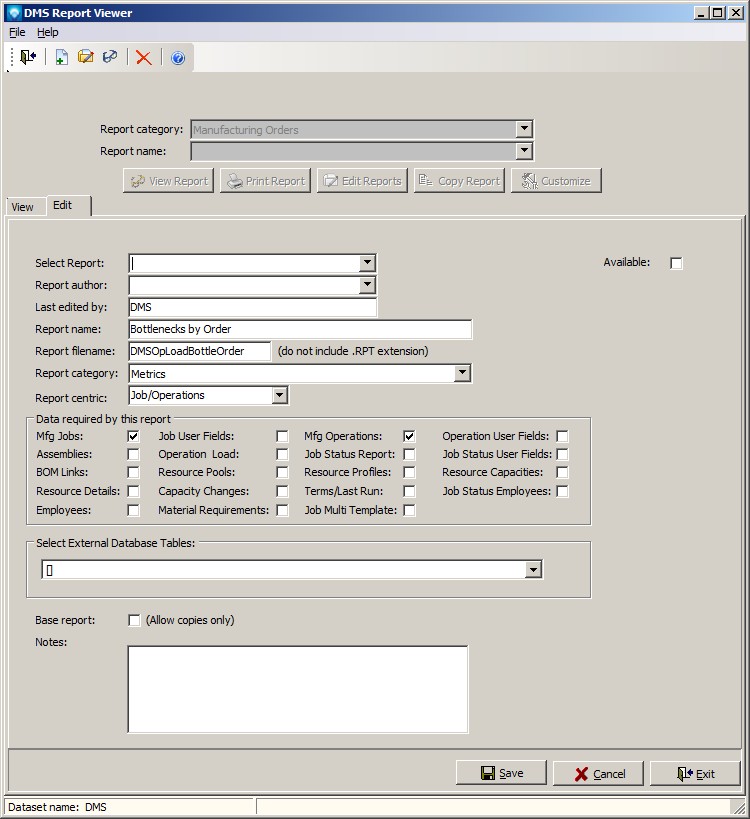Enable the Available checkbox
This screenshot has width=750, height=819.
click(x=676, y=263)
